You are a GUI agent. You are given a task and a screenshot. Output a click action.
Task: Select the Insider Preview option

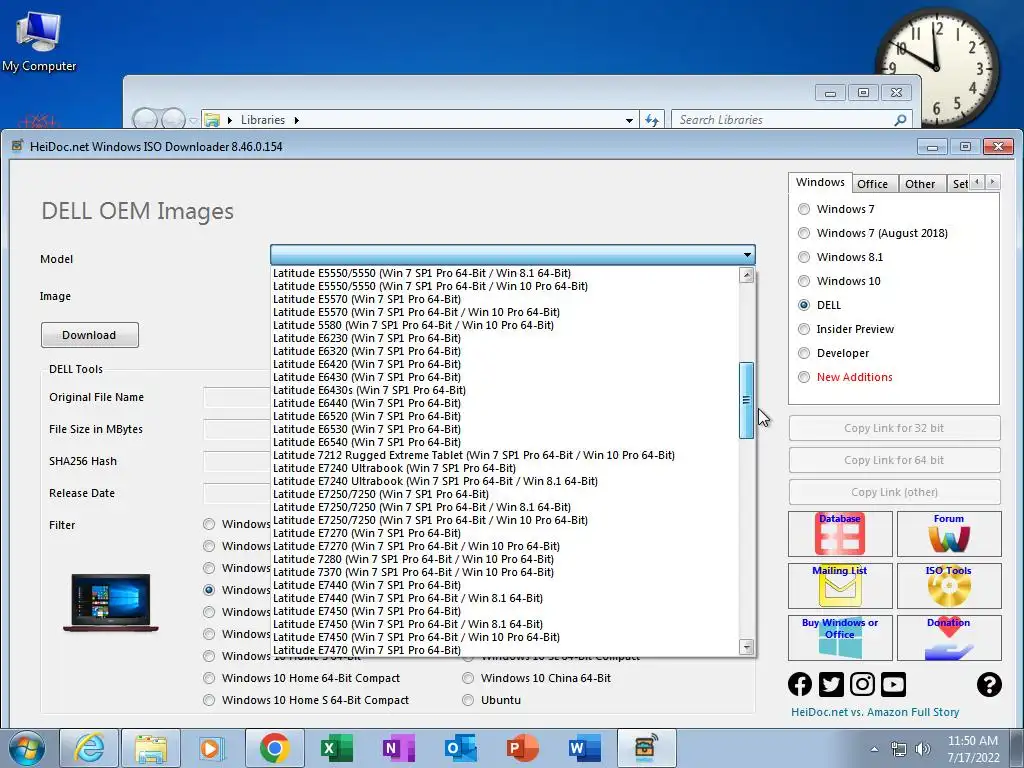pyautogui.click(x=804, y=329)
